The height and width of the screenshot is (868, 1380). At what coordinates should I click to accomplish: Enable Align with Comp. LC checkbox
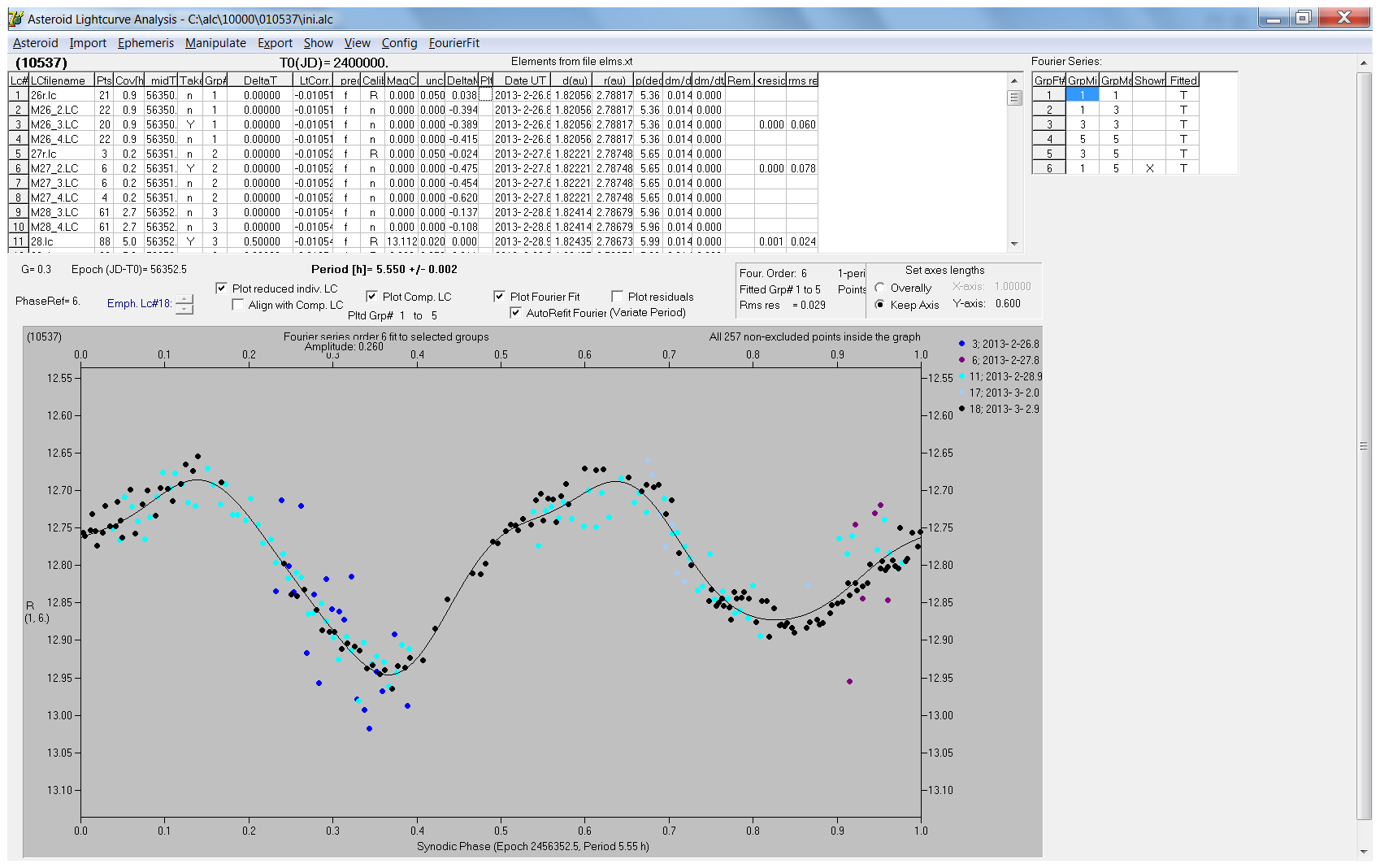coord(237,305)
